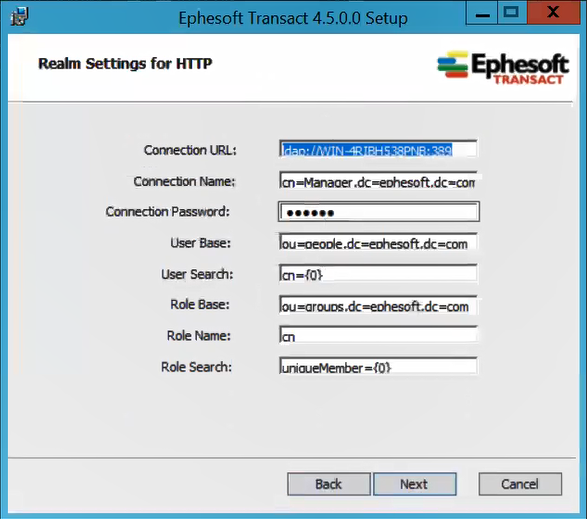This screenshot has width=587, height=519.
Task: Edit the User Search field
Action: click(378, 274)
